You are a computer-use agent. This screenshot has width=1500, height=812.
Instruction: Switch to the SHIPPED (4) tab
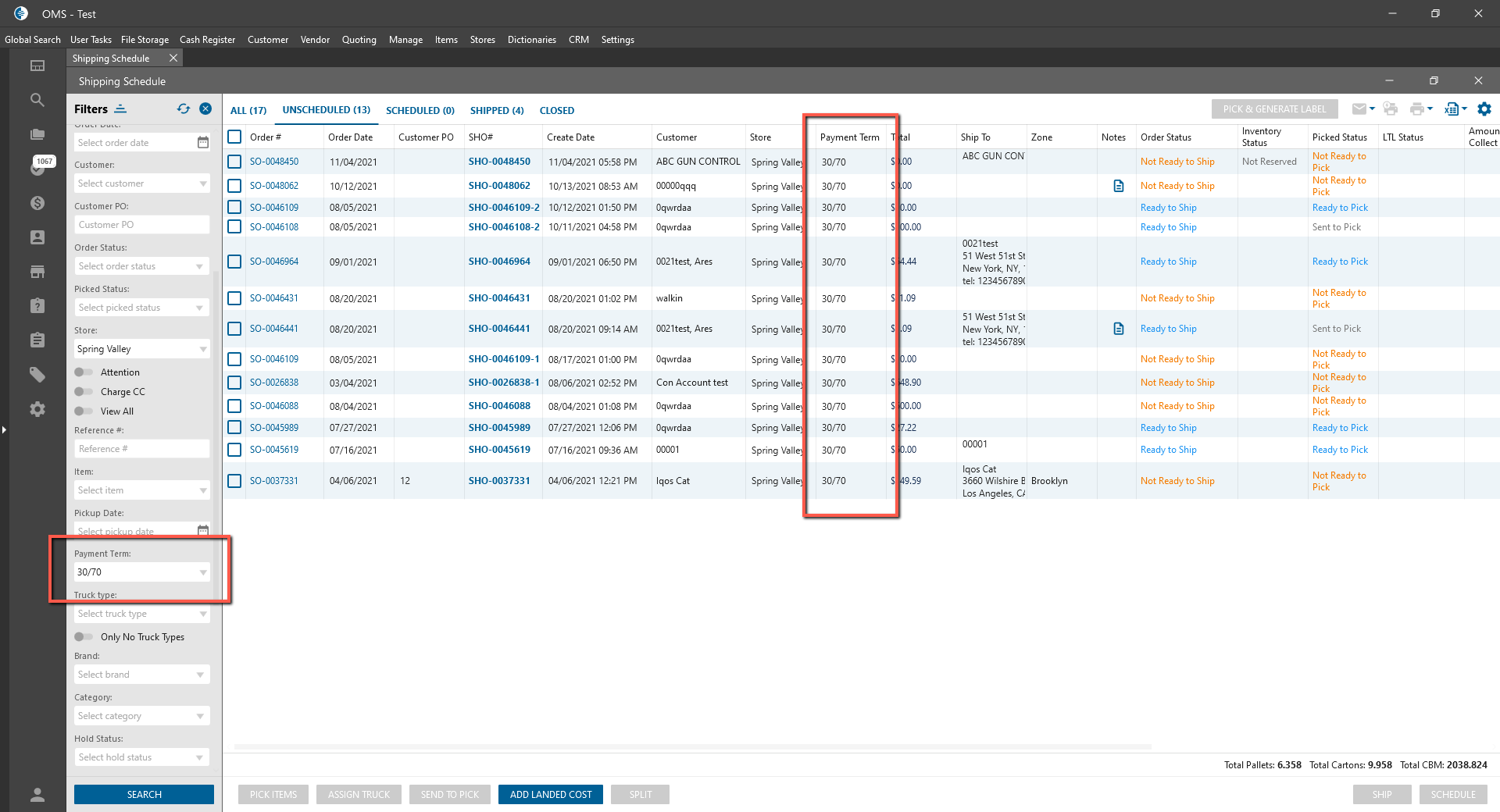[497, 111]
